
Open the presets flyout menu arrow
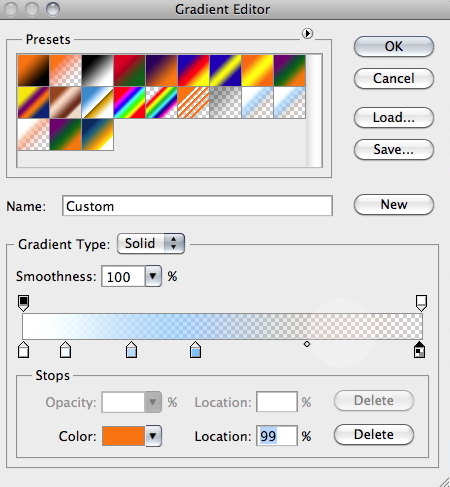pyautogui.click(x=307, y=33)
